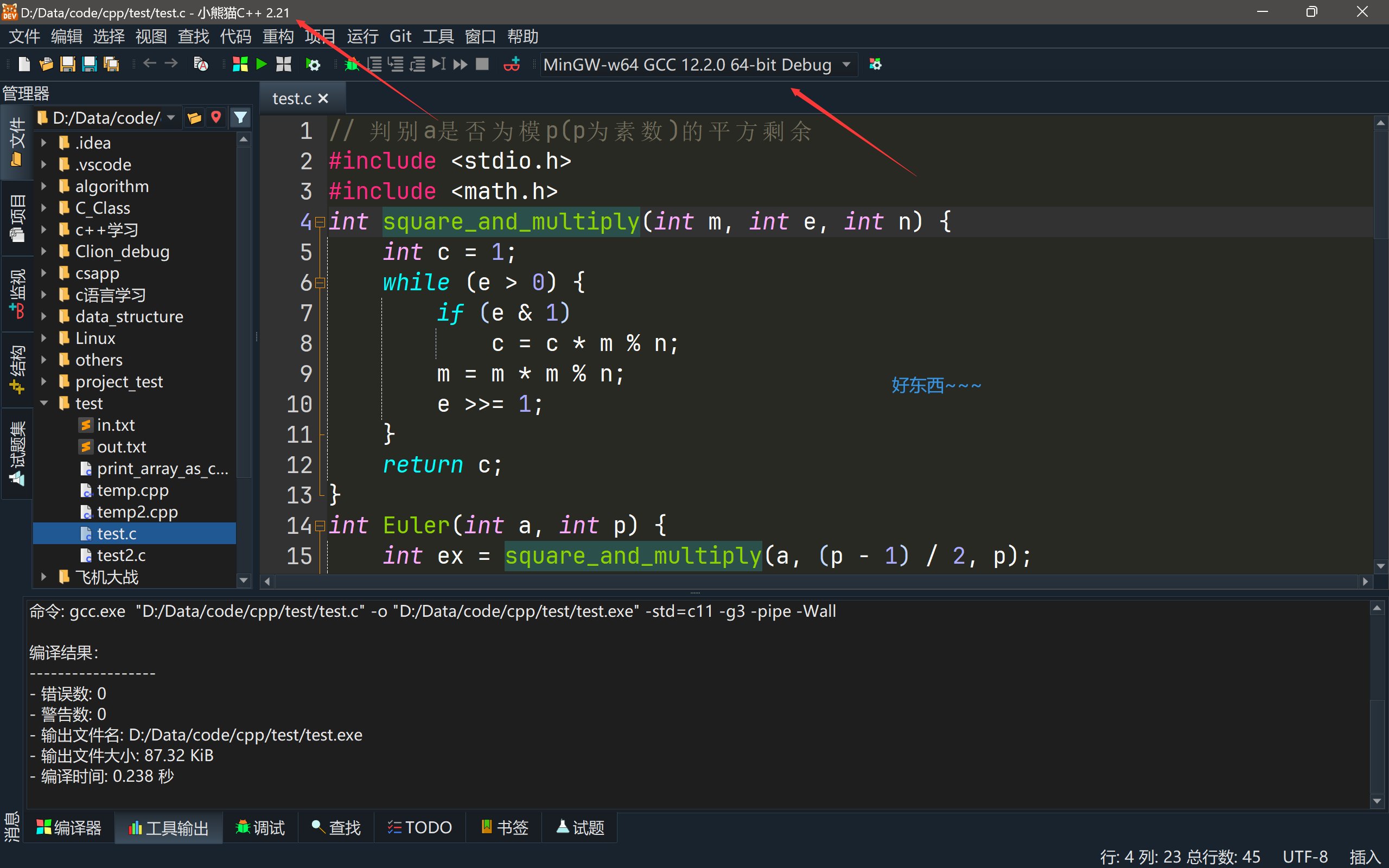Open compiler set options icon

pyautogui.click(x=875, y=65)
